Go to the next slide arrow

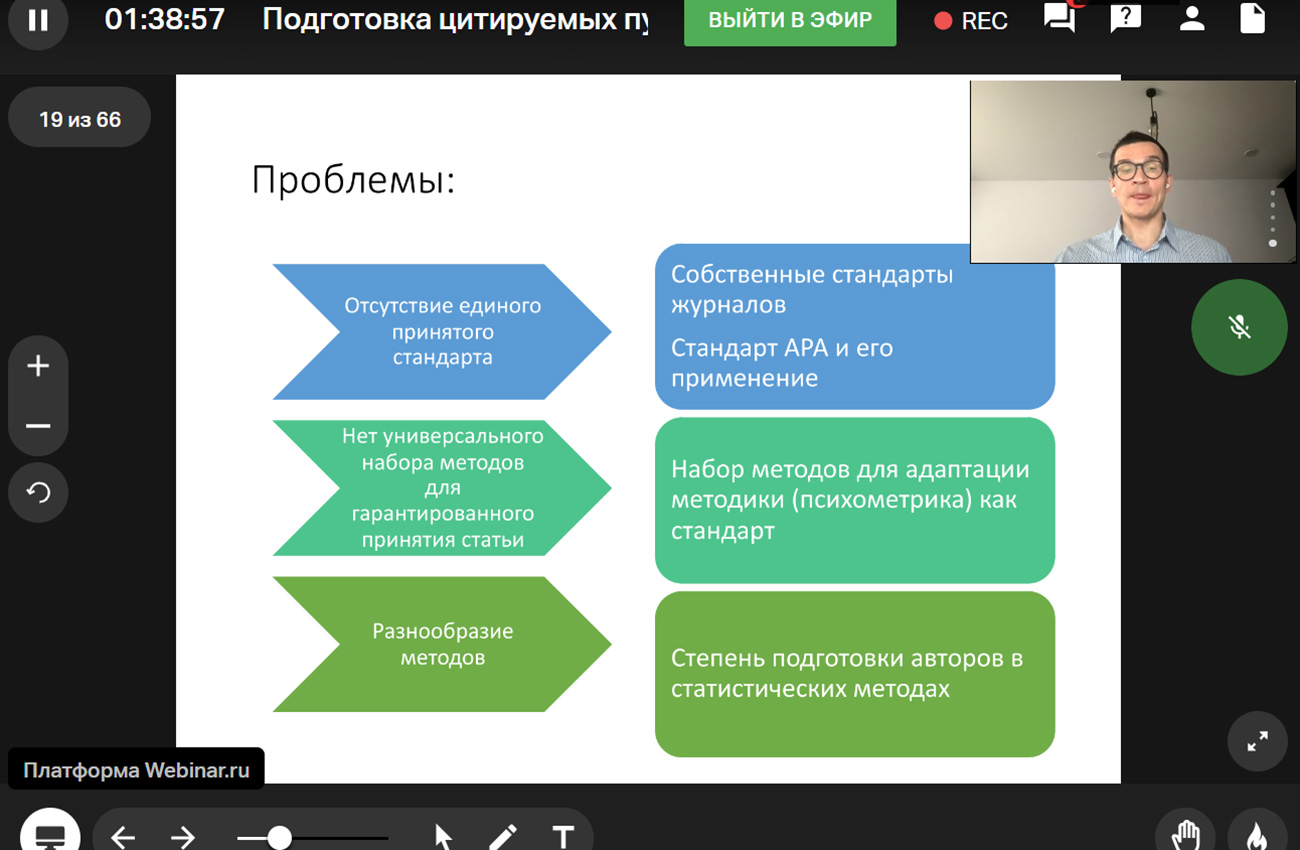click(x=183, y=837)
